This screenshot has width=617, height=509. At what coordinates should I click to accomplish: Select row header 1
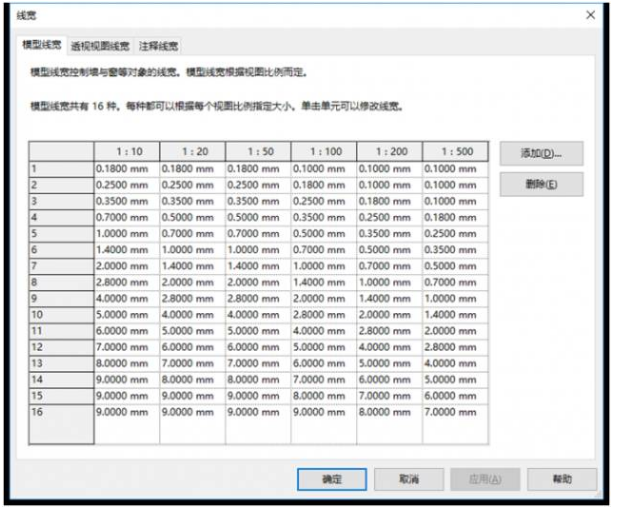[x=61, y=169]
